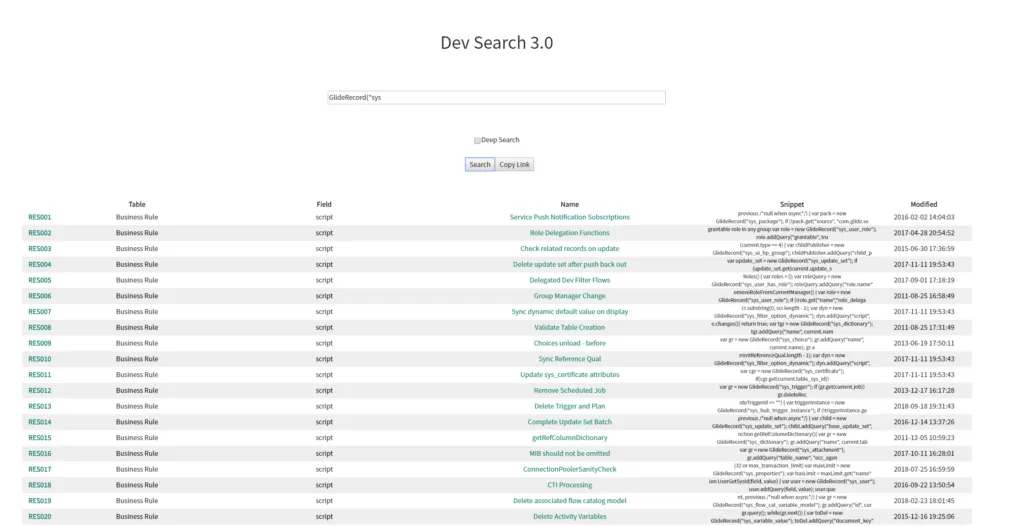Open the RES005 result ID

[x=40, y=280]
